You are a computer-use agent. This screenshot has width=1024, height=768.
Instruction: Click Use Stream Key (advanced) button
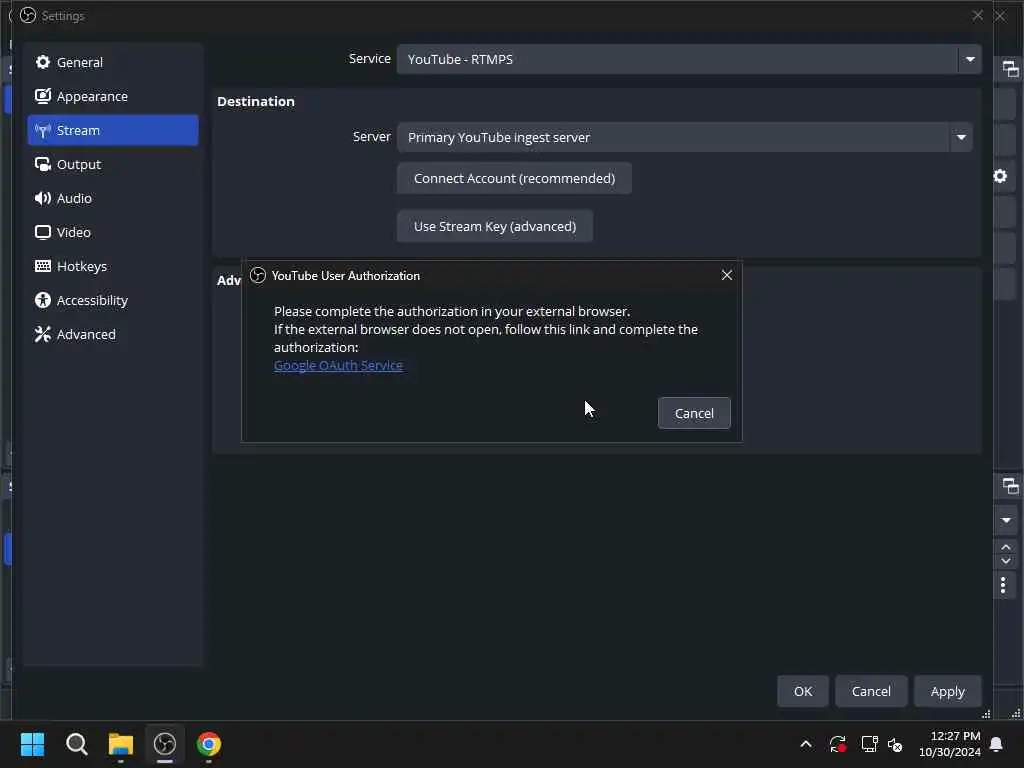(494, 226)
